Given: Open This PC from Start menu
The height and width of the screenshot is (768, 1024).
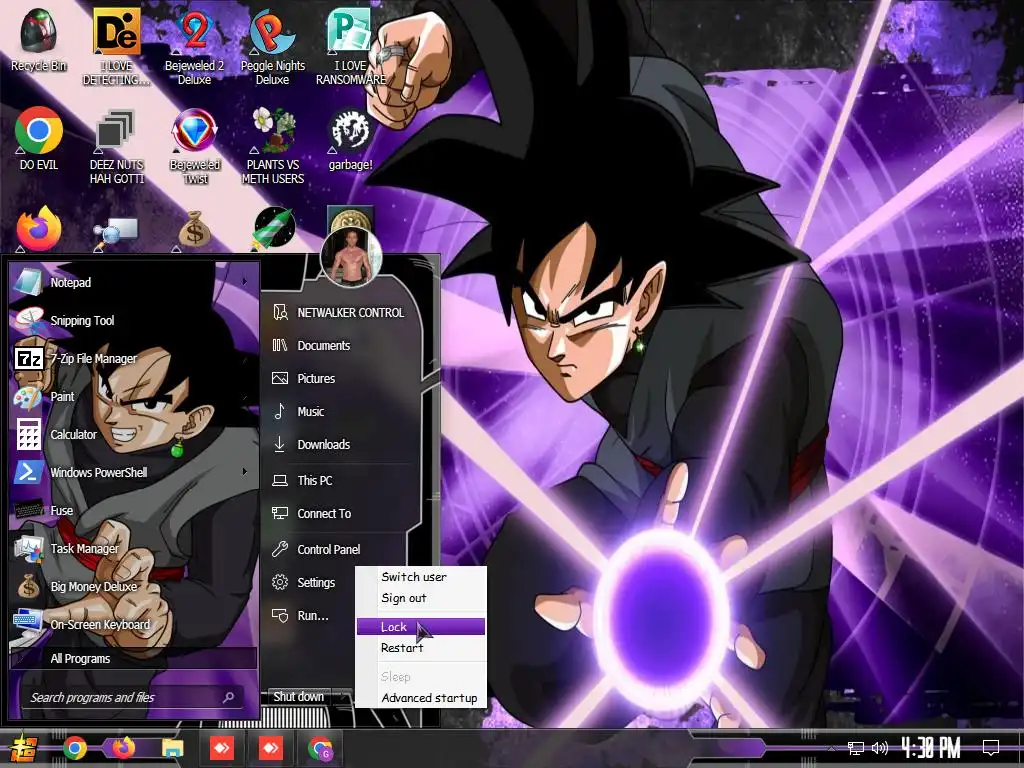Looking at the screenshot, I should (x=341, y=481).
